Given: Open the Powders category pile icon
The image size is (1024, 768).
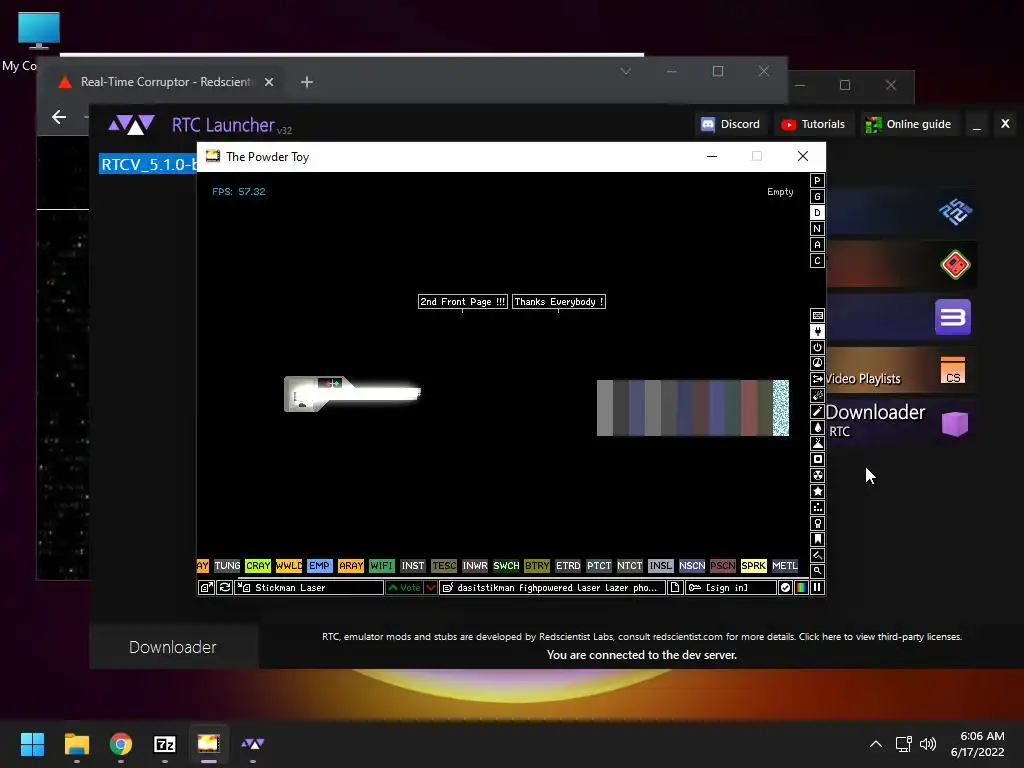Looking at the screenshot, I should coord(817,443).
